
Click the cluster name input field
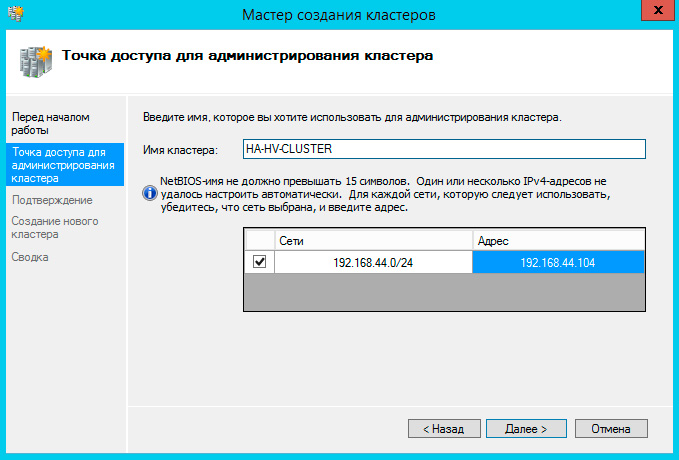pos(444,149)
